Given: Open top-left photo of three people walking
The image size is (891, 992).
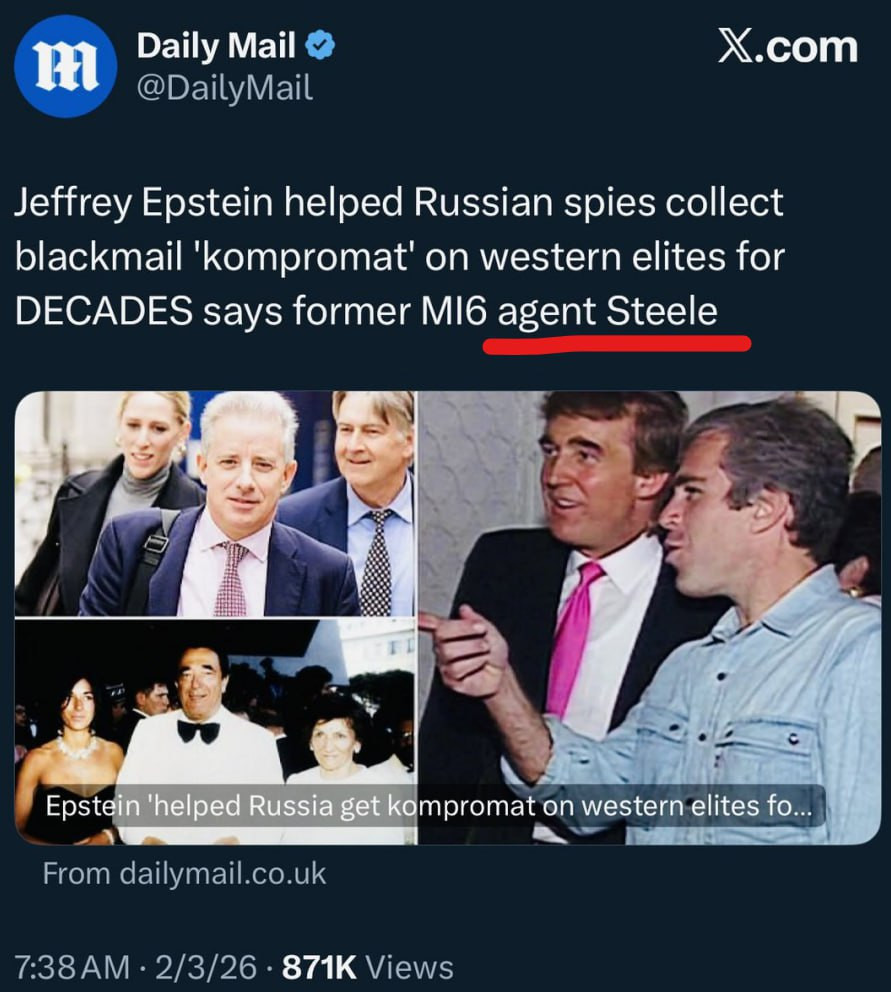Looking at the screenshot, I should (214, 503).
